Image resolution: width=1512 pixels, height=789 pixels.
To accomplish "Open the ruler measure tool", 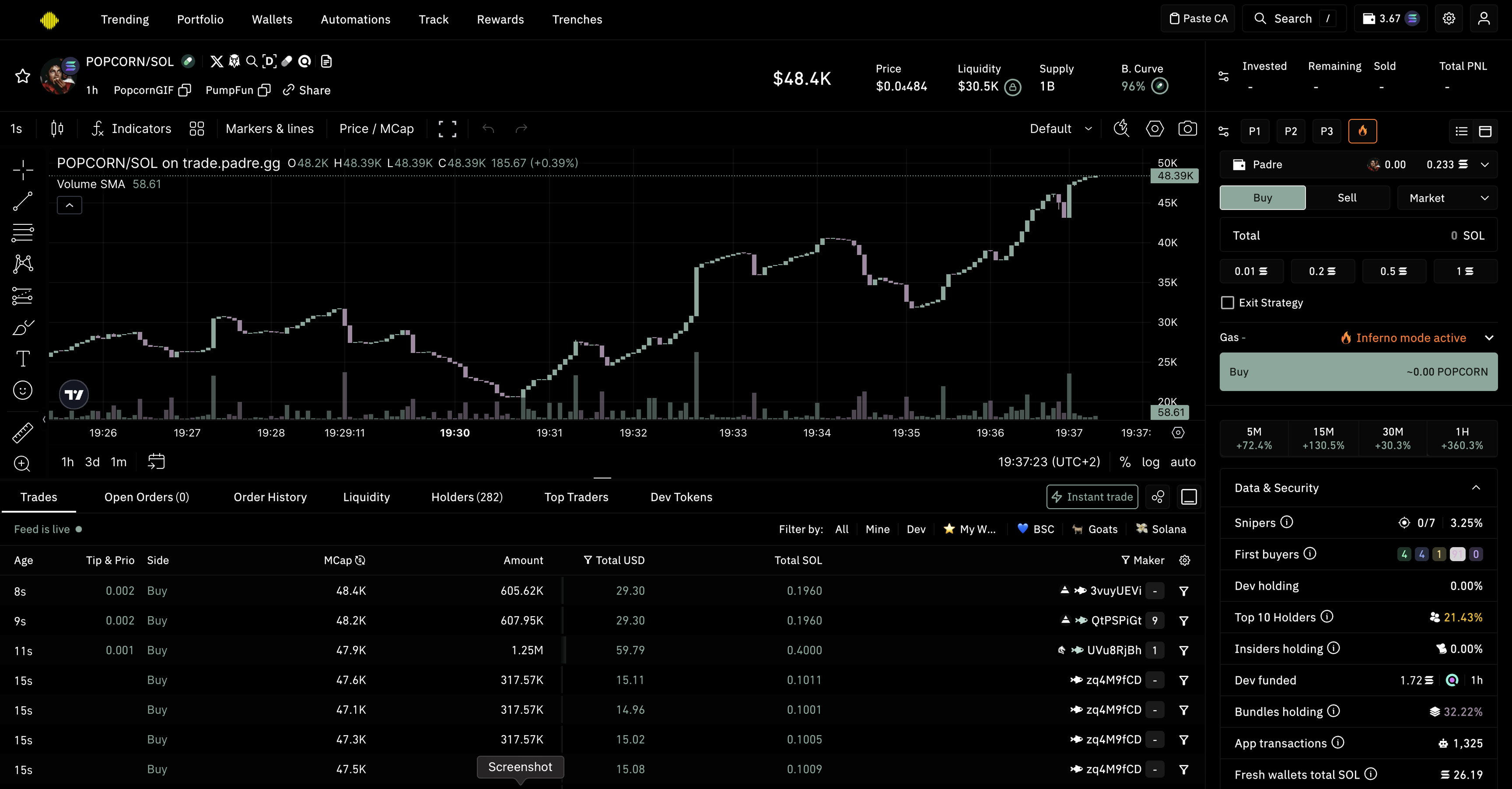I will [22, 433].
